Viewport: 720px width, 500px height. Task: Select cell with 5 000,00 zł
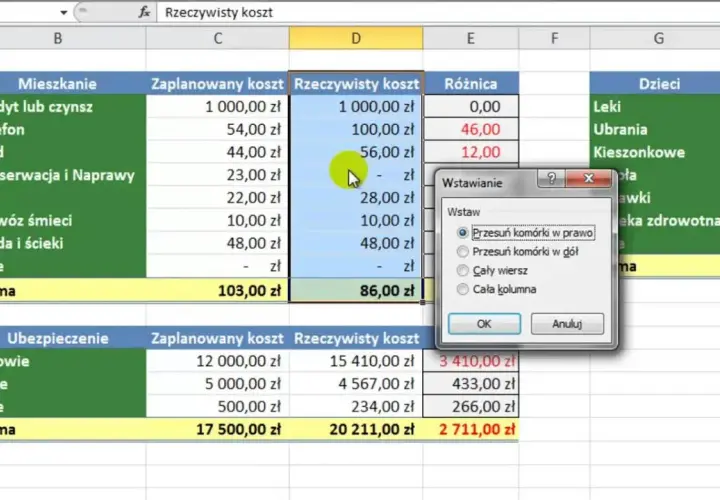click(218, 384)
